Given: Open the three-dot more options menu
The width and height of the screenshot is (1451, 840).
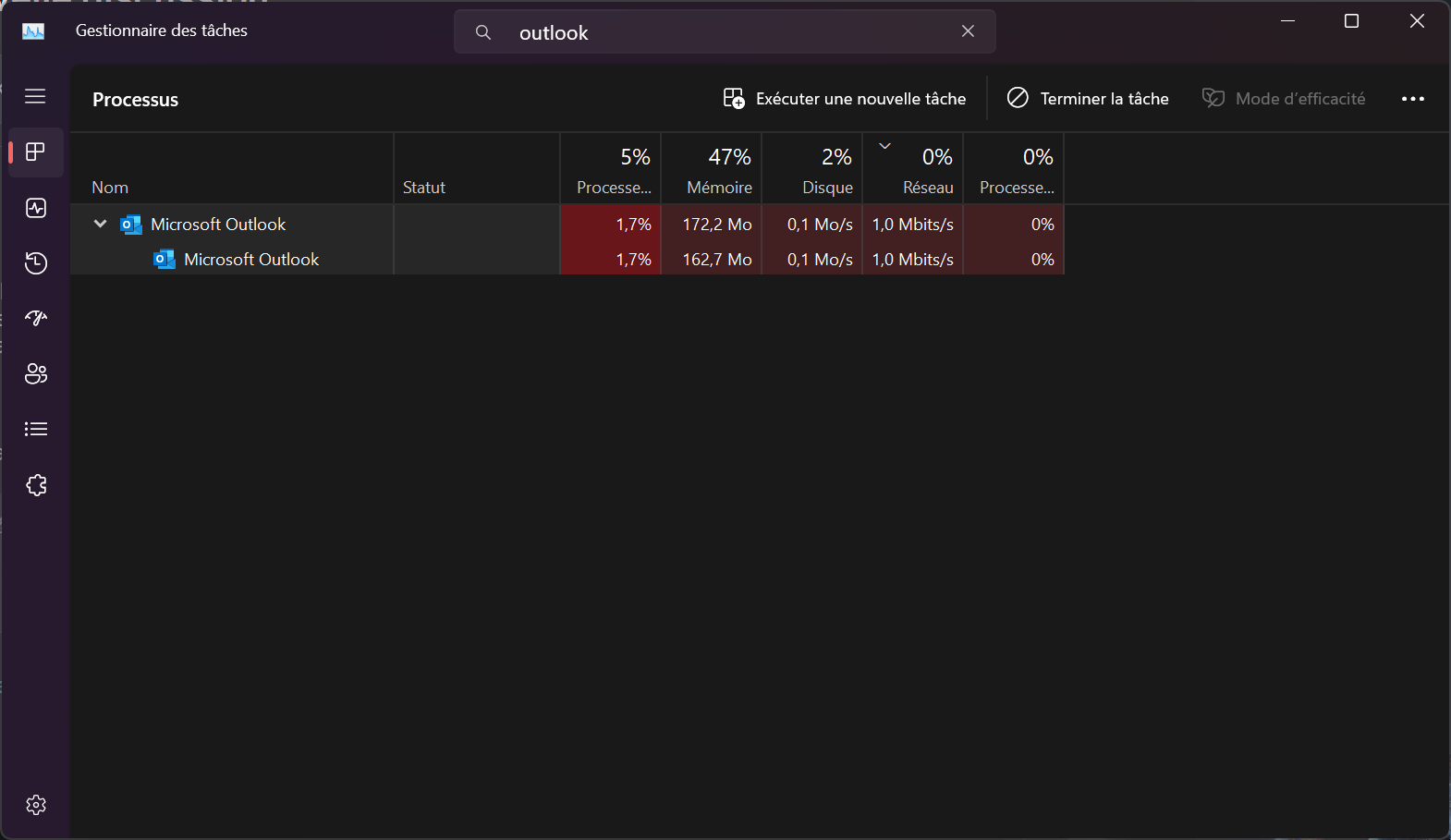Looking at the screenshot, I should click(1412, 99).
